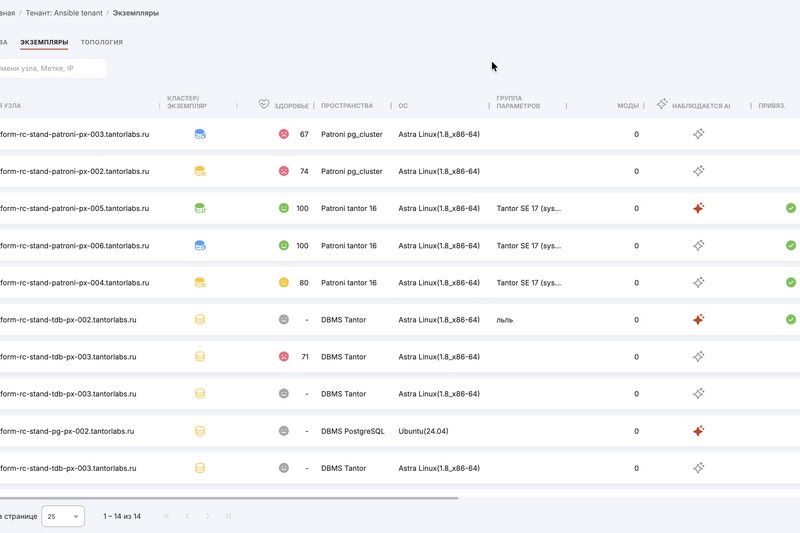Click yellow cluster icon for patroni-px-002 row
The width and height of the screenshot is (800, 533).
click(200, 171)
